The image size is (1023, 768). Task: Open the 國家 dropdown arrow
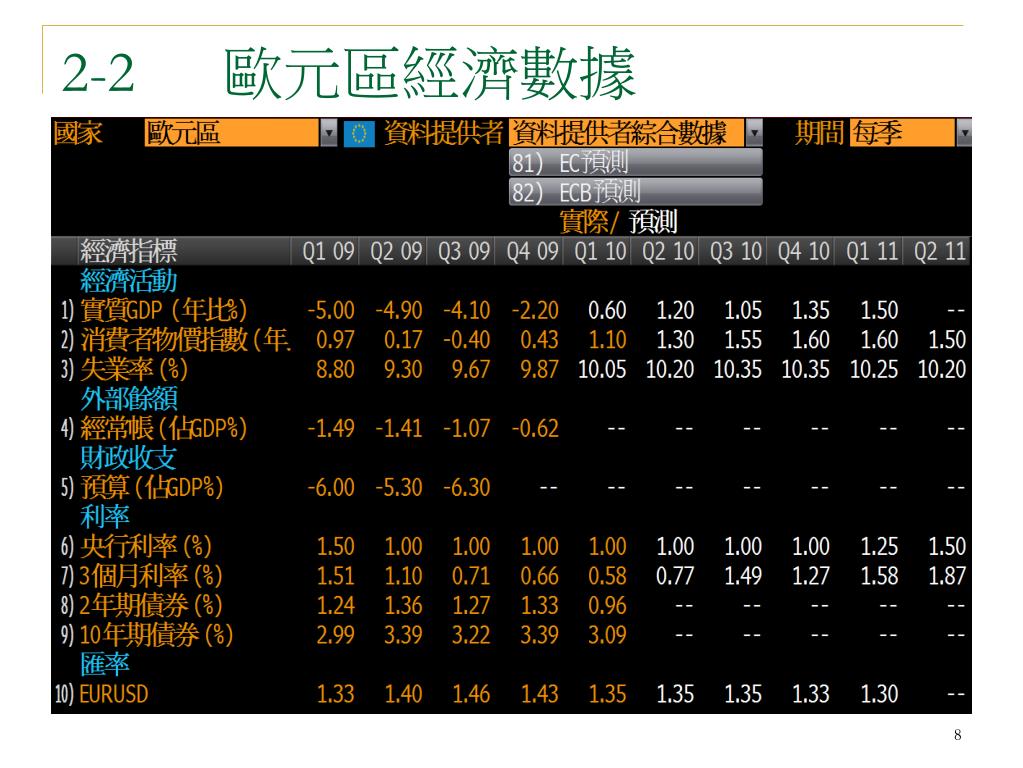(x=329, y=133)
